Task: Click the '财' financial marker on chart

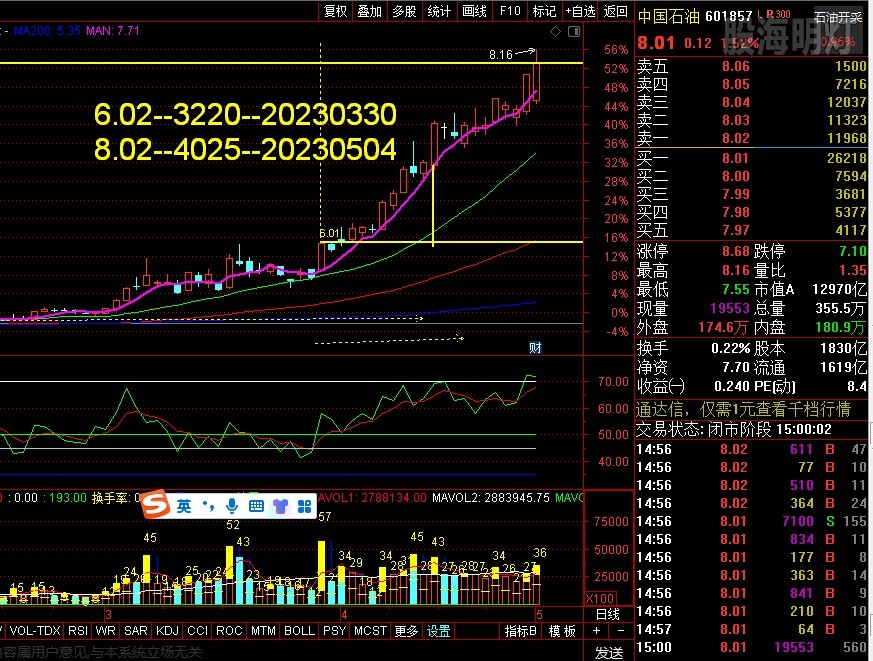Action: 535,347
